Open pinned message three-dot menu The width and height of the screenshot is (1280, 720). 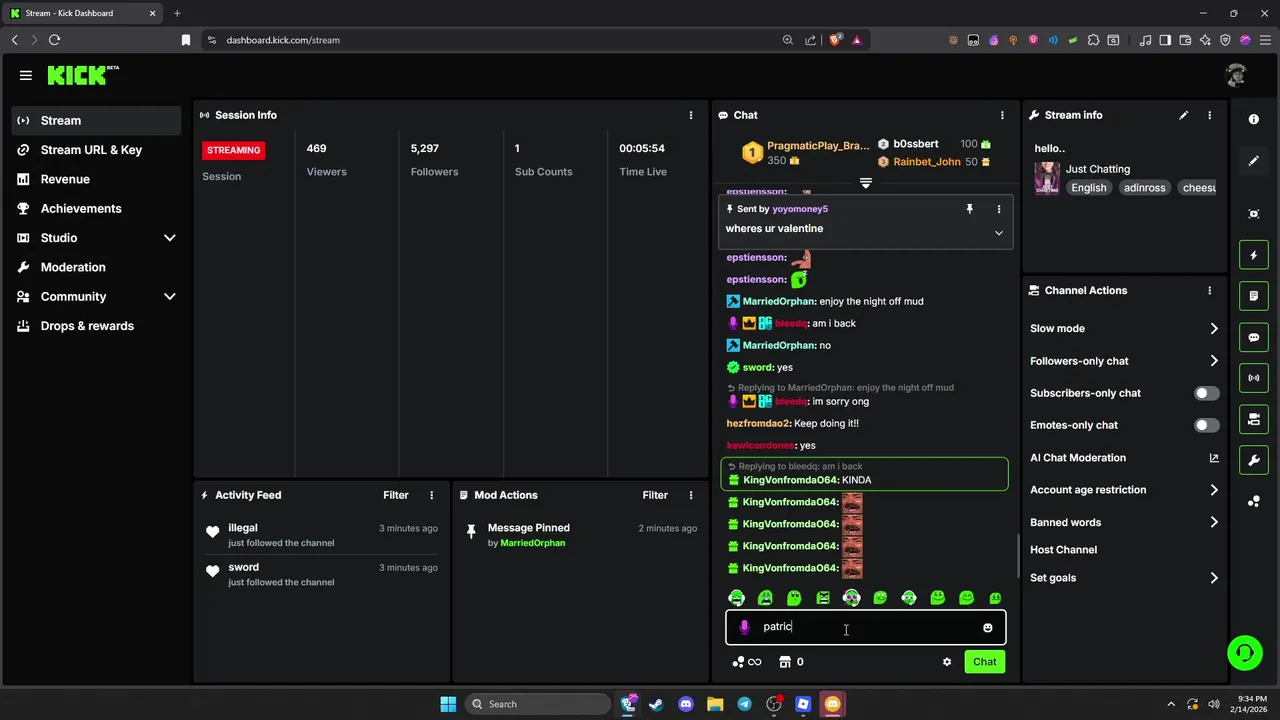(998, 209)
